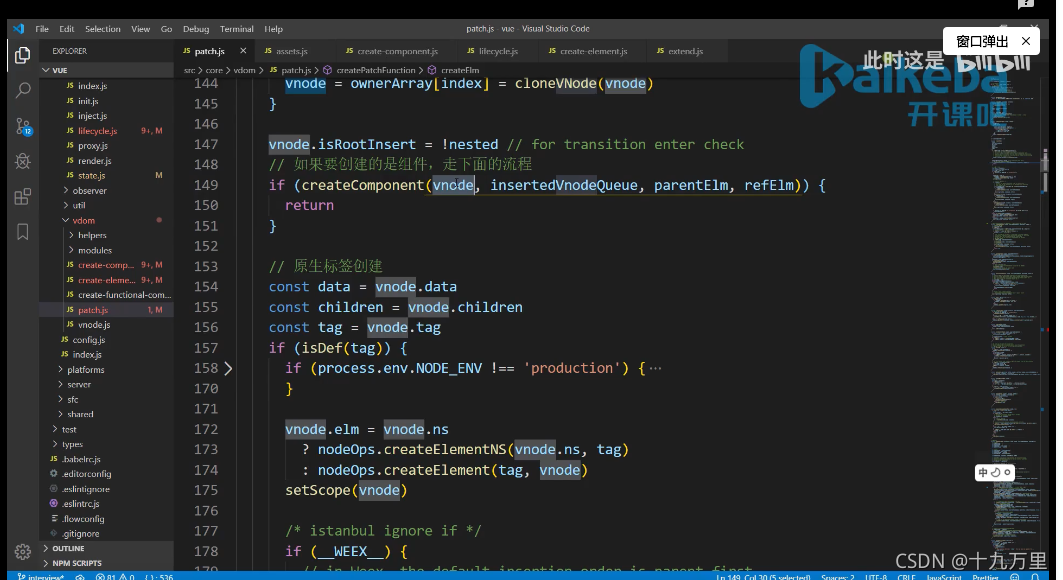Click core in the breadcrumb path
The width and height of the screenshot is (1063, 580).
tap(214, 70)
